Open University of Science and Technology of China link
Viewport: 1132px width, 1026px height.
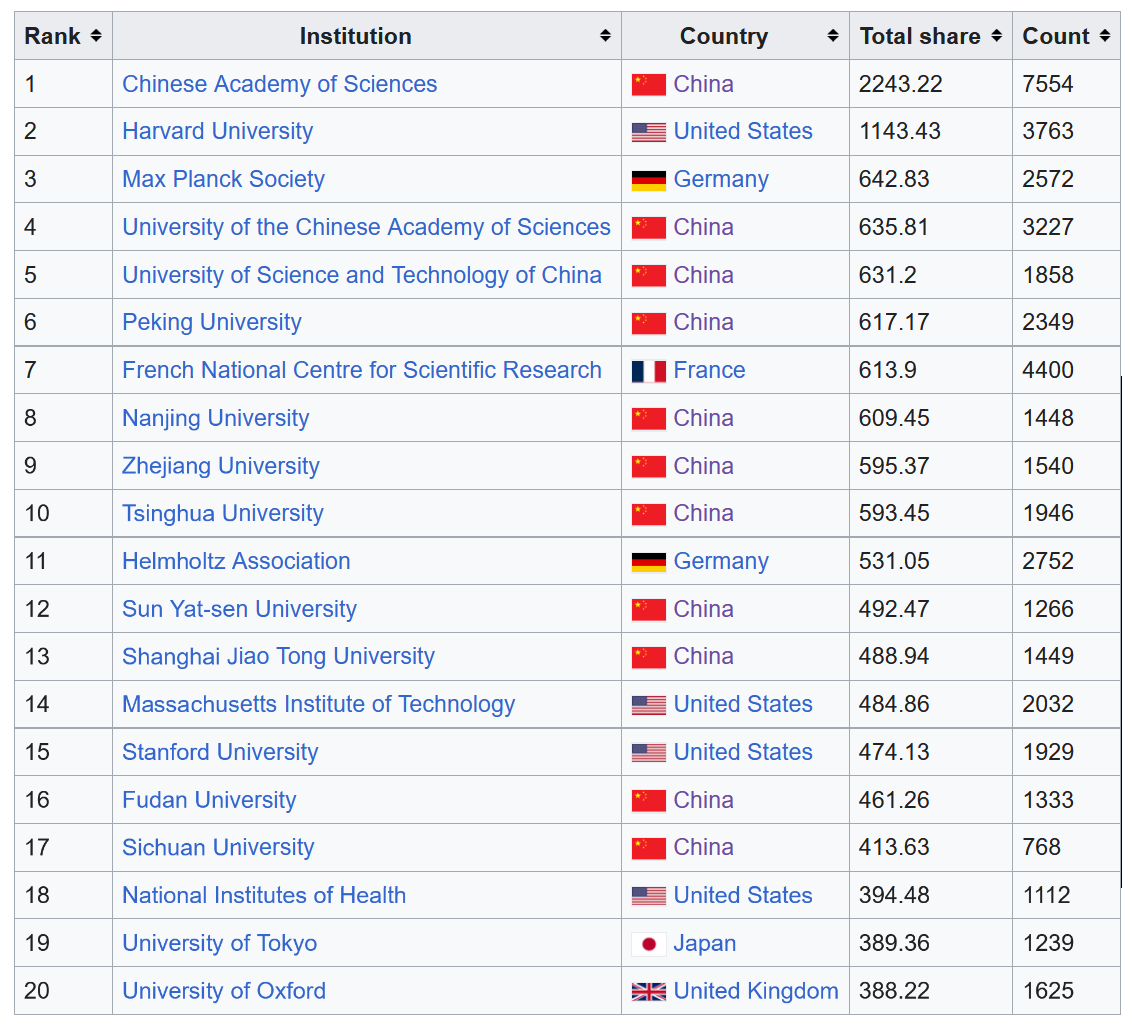[362, 275]
